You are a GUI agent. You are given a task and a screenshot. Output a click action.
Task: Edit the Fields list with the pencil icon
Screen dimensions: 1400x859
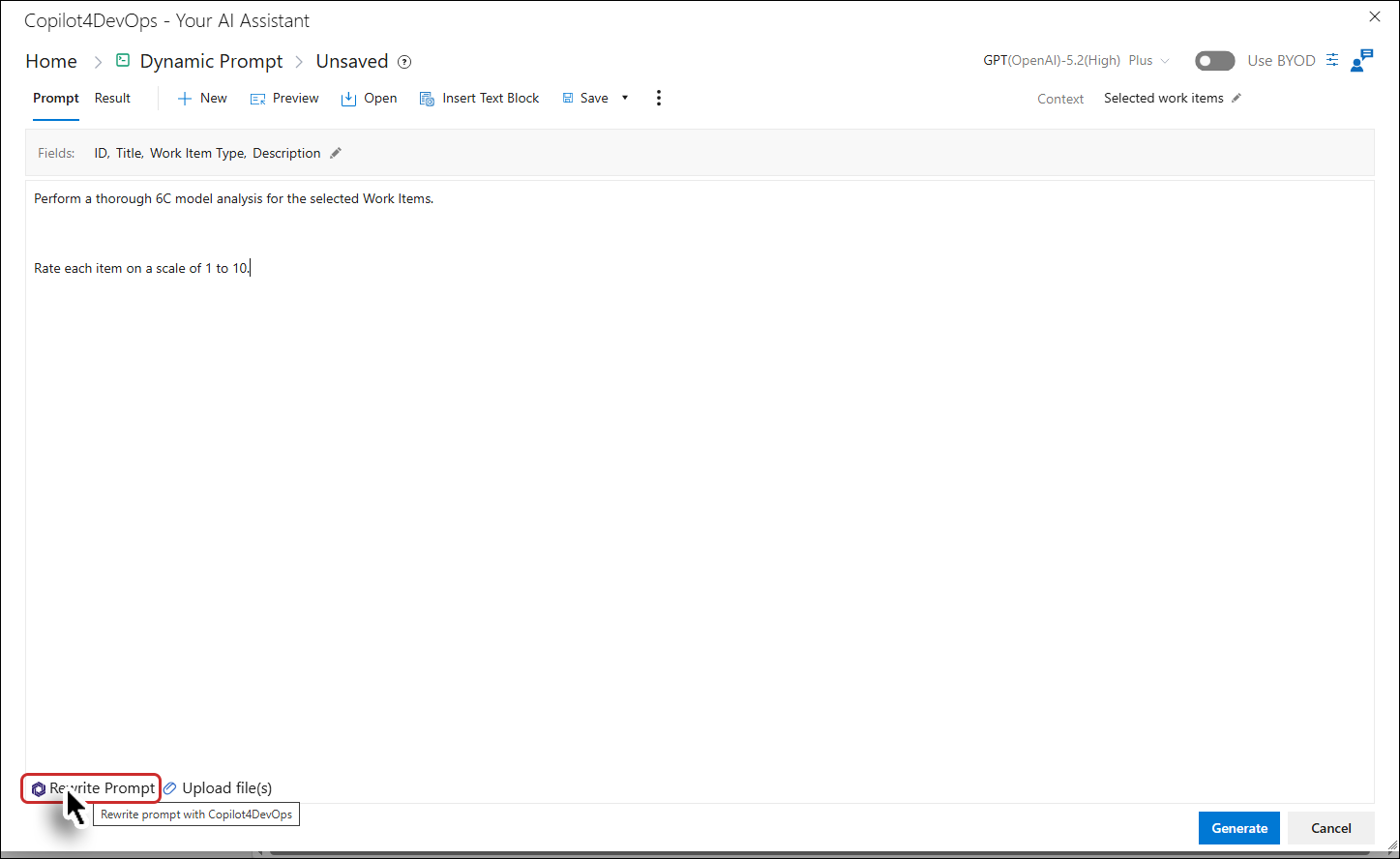(336, 153)
